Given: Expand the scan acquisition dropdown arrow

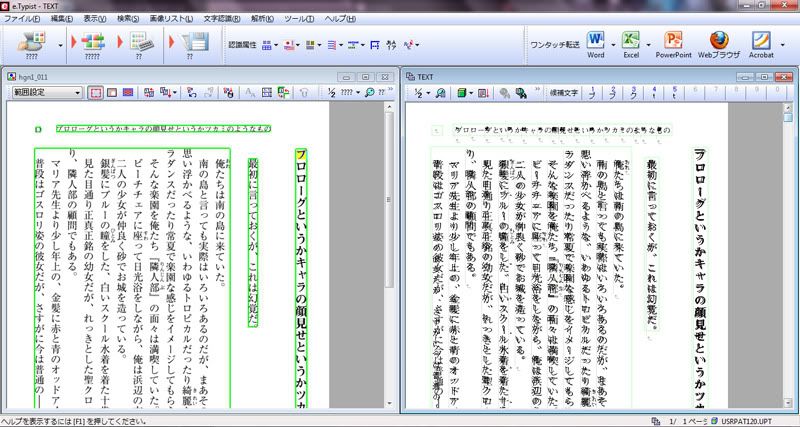Looking at the screenshot, I should [60, 45].
